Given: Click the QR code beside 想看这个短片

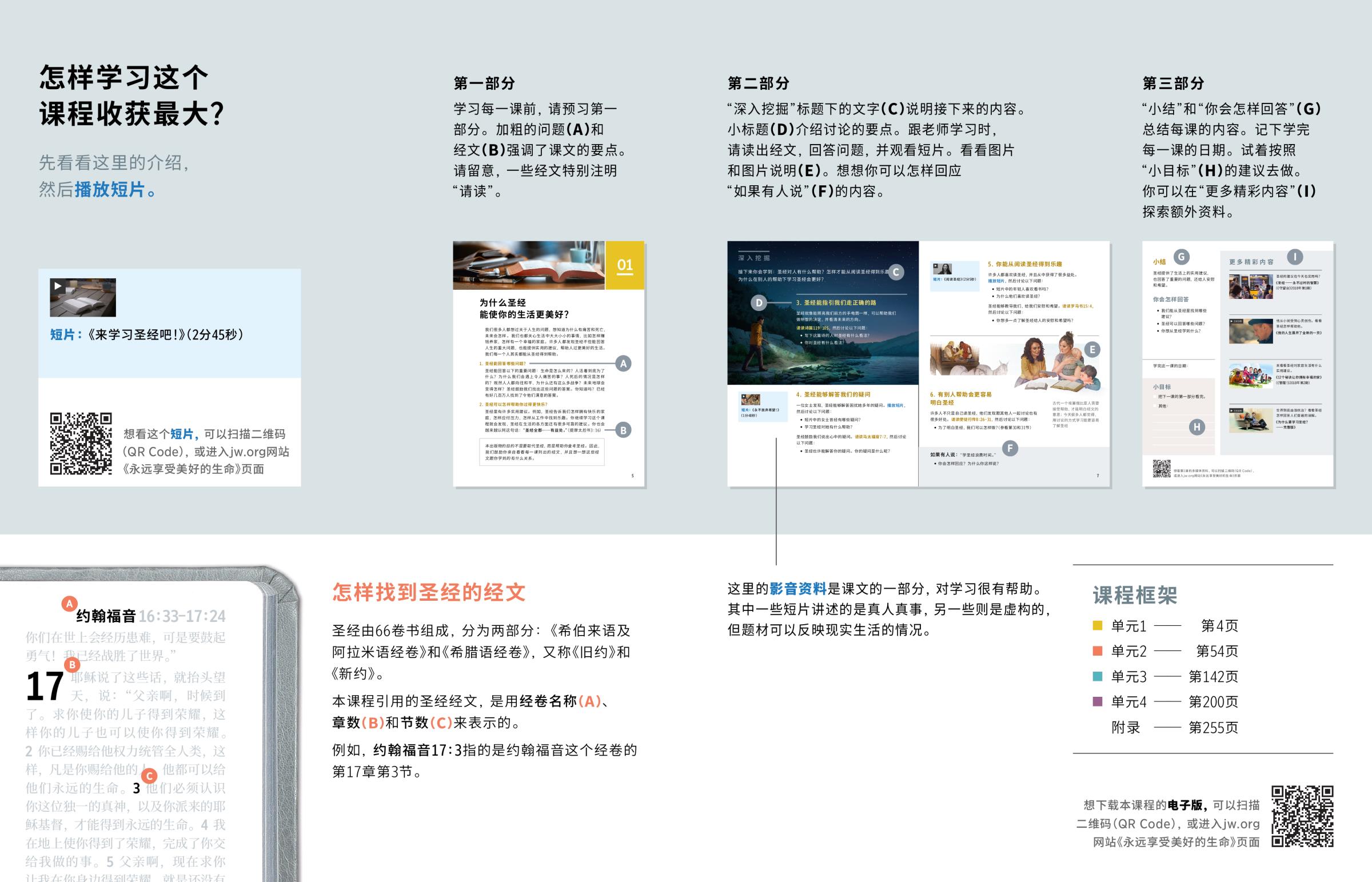Looking at the screenshot, I should tap(81, 444).
